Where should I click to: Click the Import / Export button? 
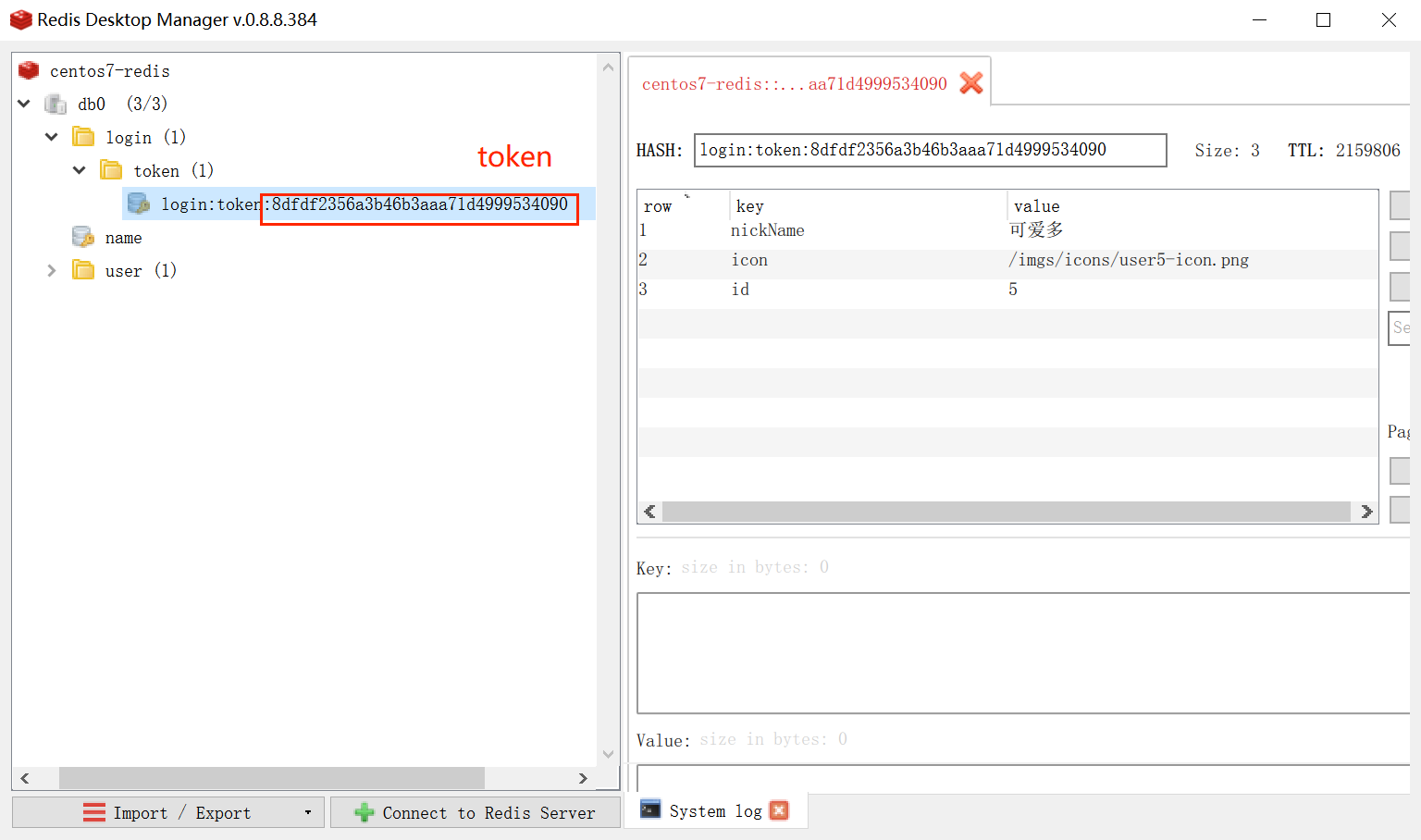[168, 812]
